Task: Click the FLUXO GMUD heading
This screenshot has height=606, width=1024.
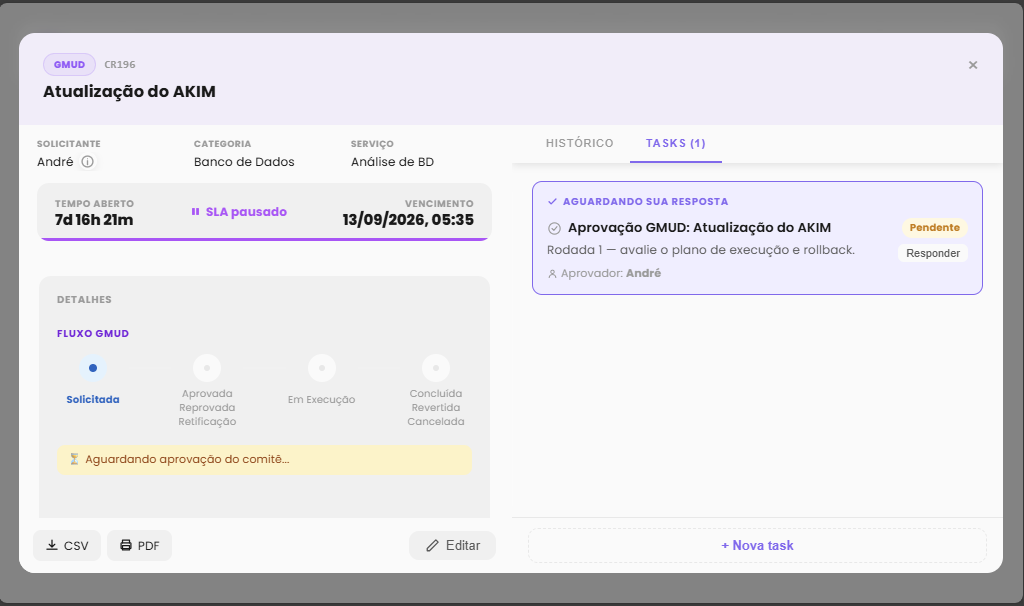Action: [x=93, y=334]
